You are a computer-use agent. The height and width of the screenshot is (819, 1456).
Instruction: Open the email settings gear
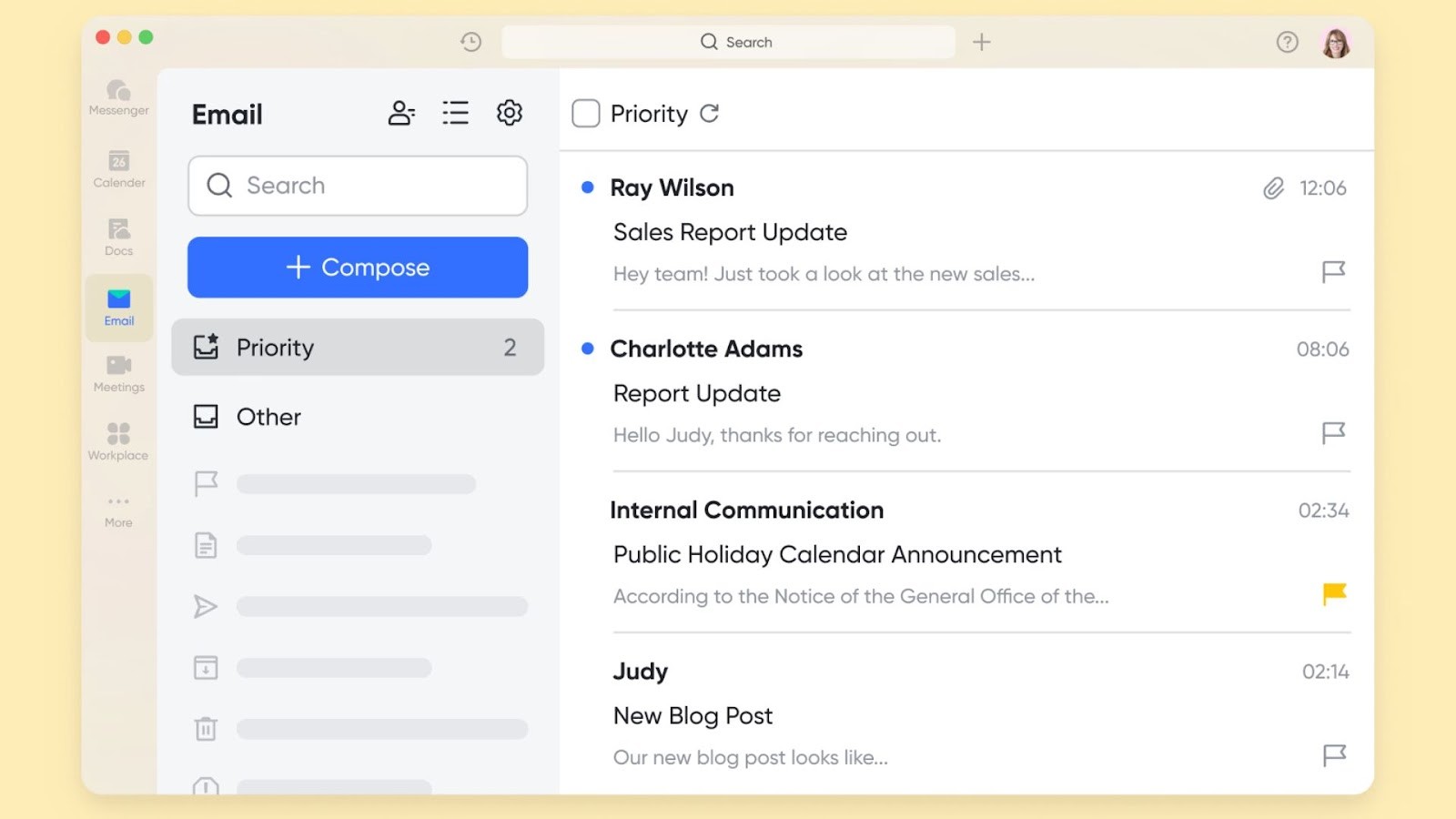(510, 113)
